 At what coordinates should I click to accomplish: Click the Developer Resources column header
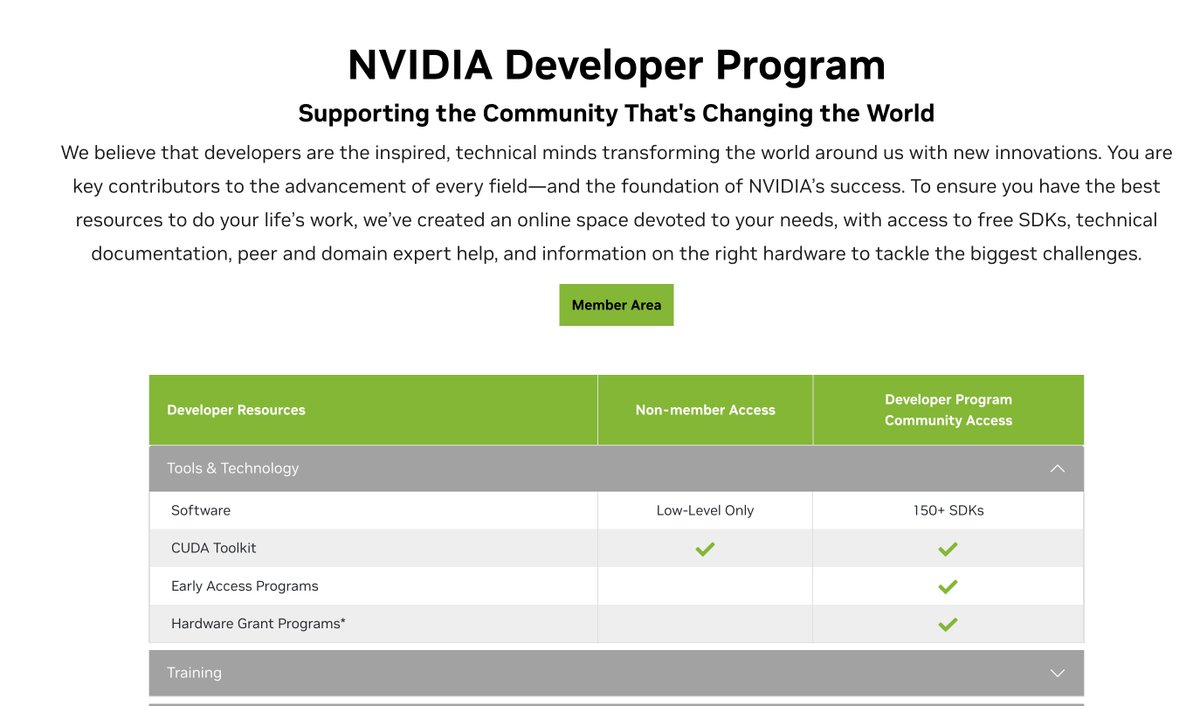point(236,410)
